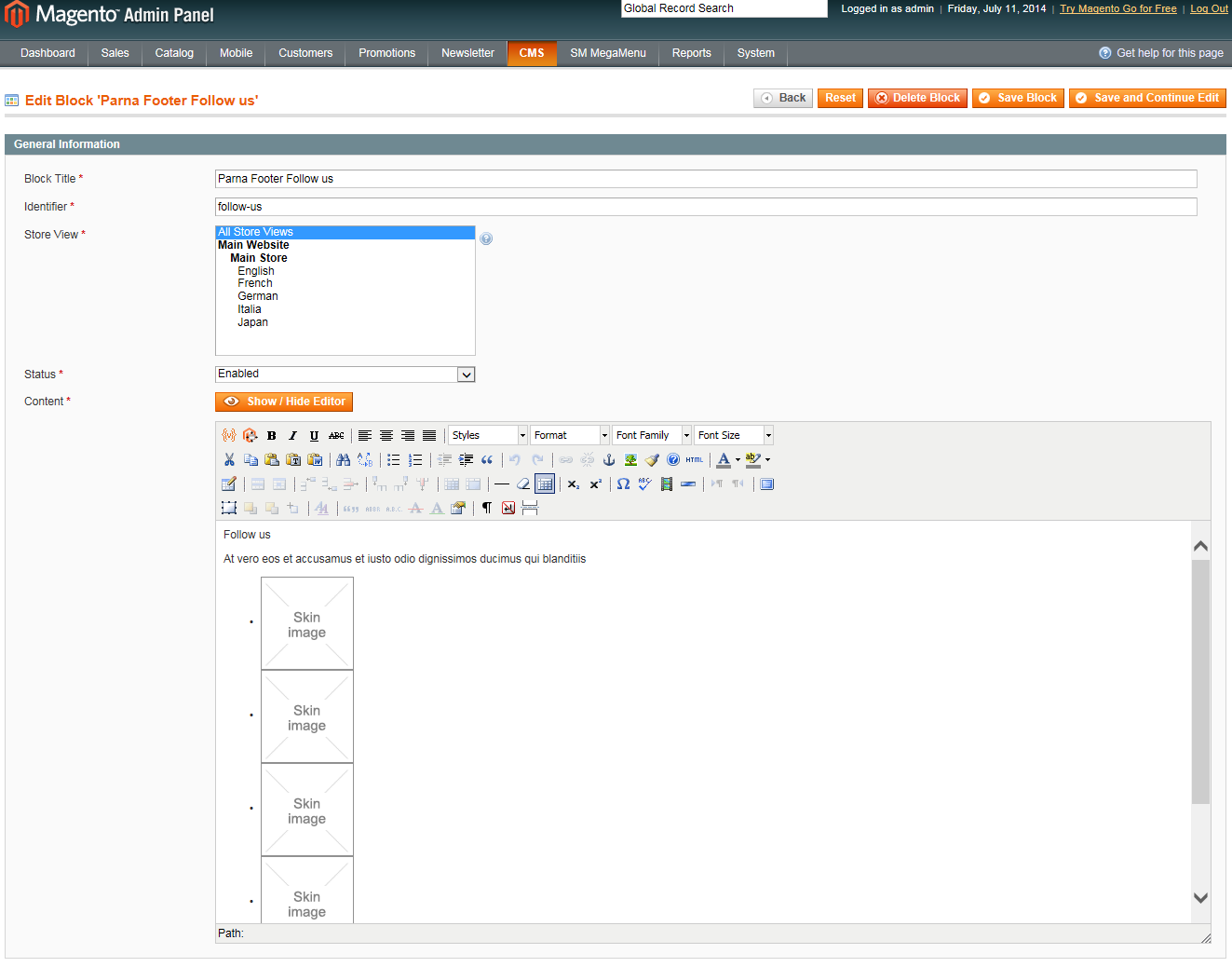
Task: Justify text fully in editor
Action: 429,435
